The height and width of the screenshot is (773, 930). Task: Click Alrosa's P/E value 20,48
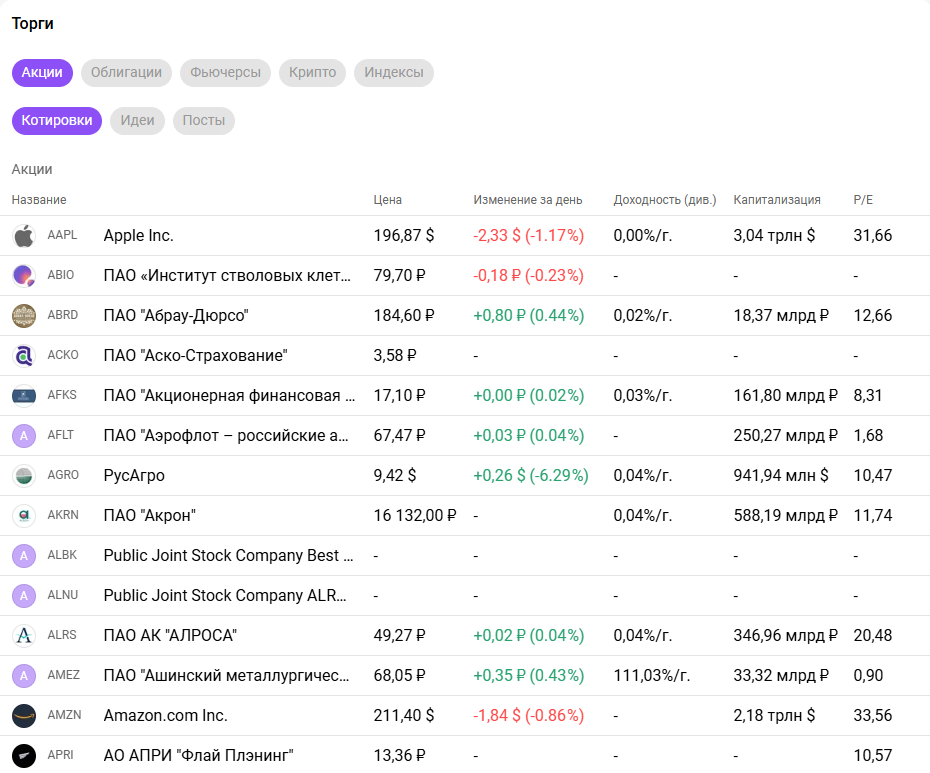point(872,635)
